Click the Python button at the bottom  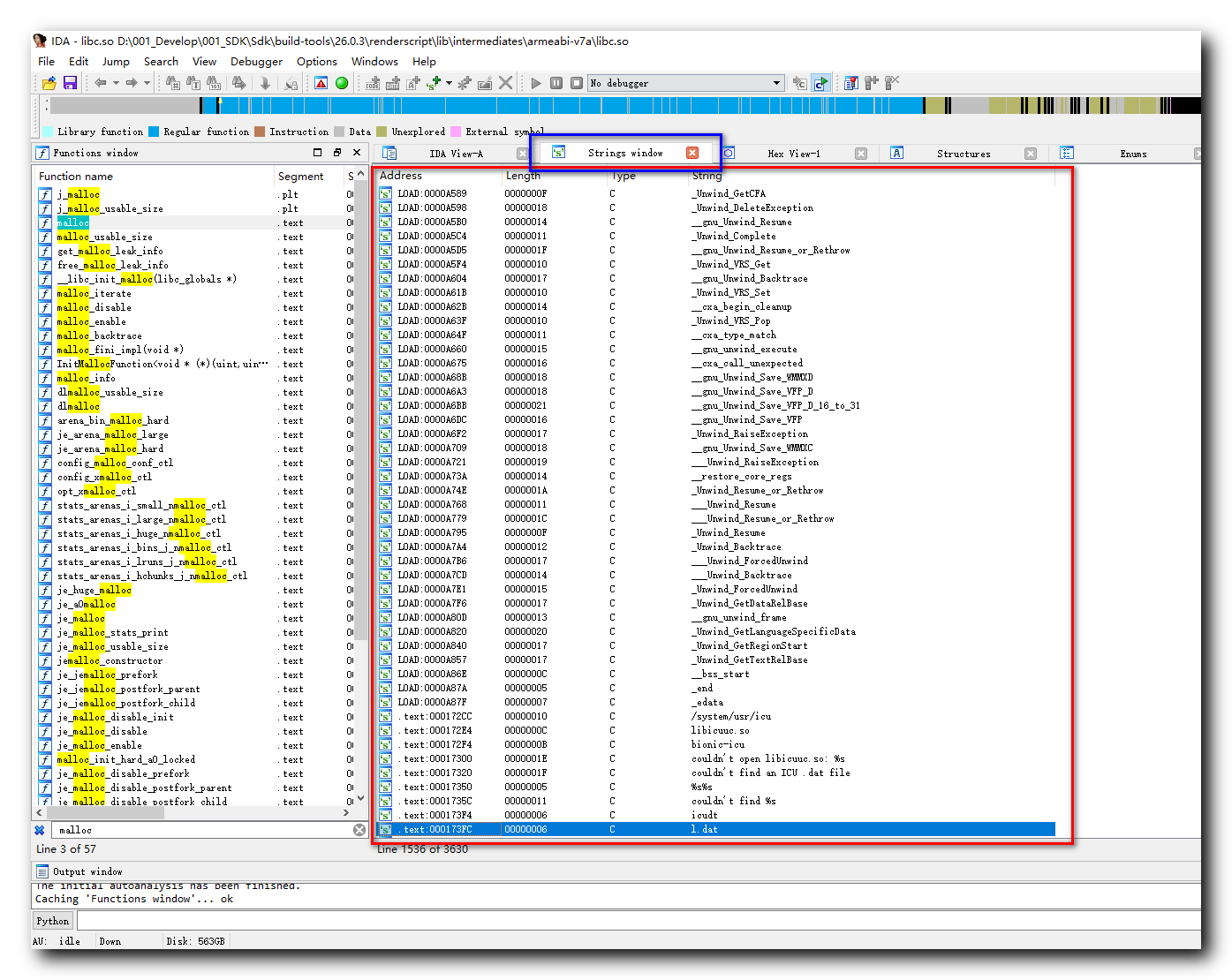pos(52,920)
